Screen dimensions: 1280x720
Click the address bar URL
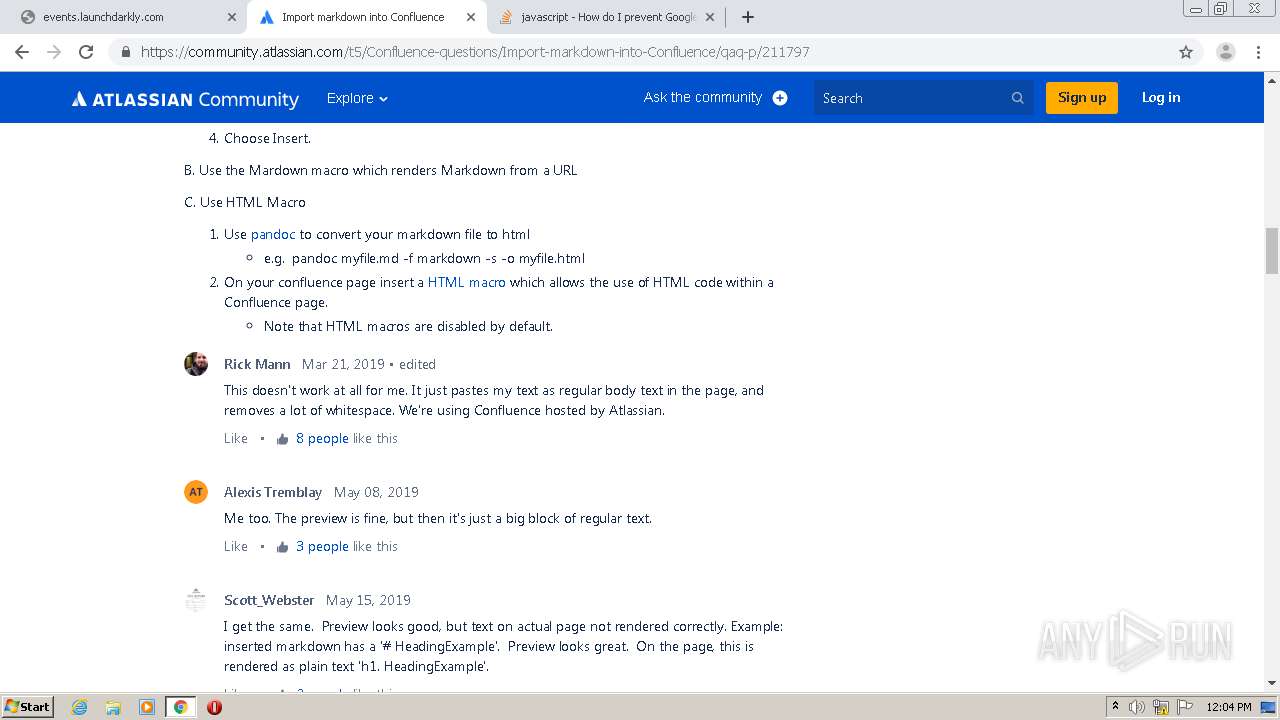[475, 52]
